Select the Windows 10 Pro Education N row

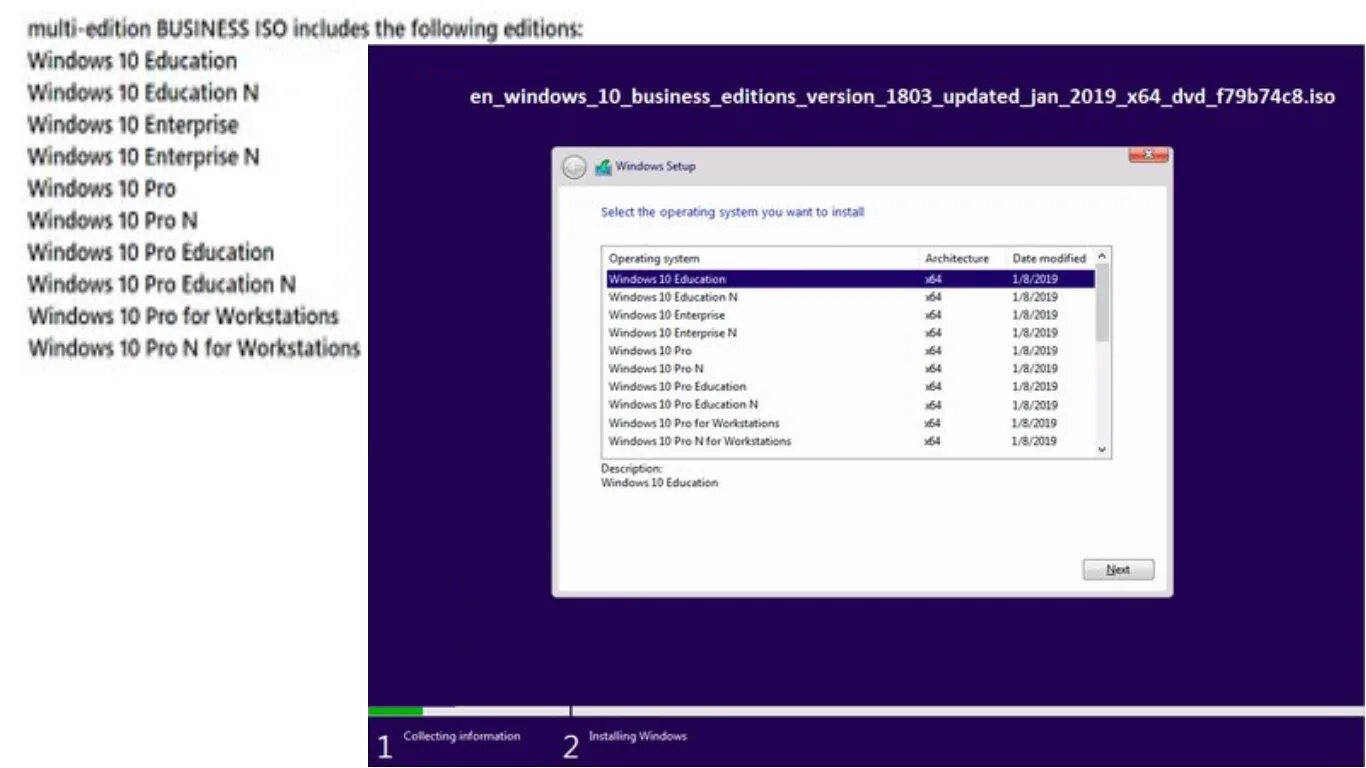(x=851, y=405)
